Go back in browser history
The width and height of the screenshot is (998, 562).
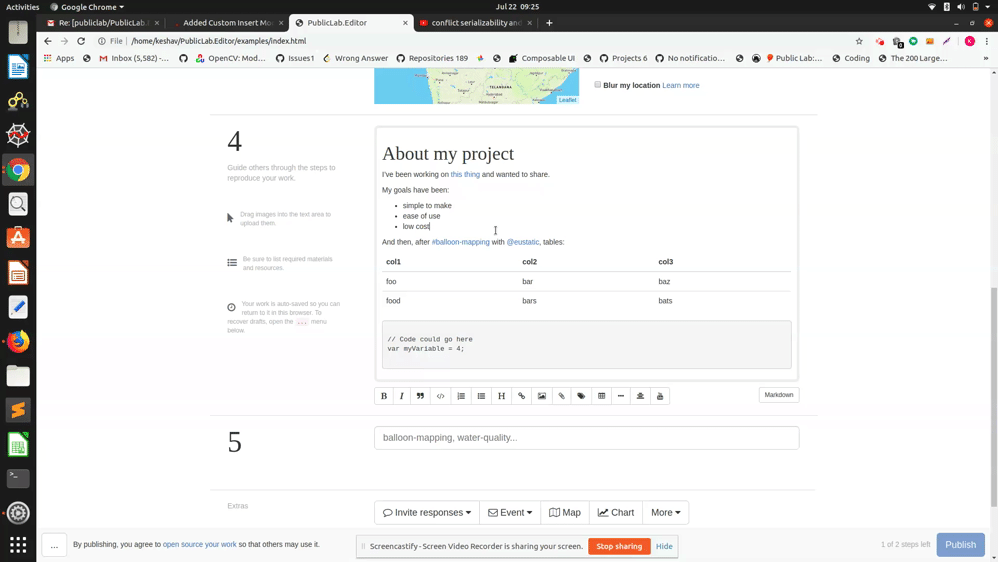click(48, 41)
